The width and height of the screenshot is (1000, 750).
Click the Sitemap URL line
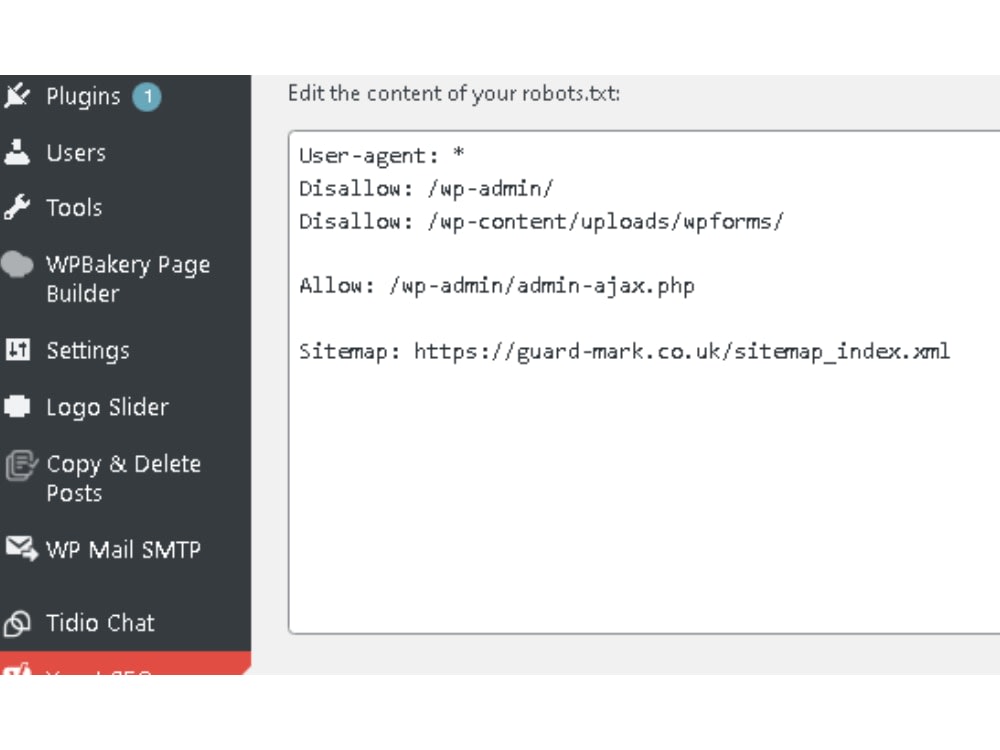(624, 351)
